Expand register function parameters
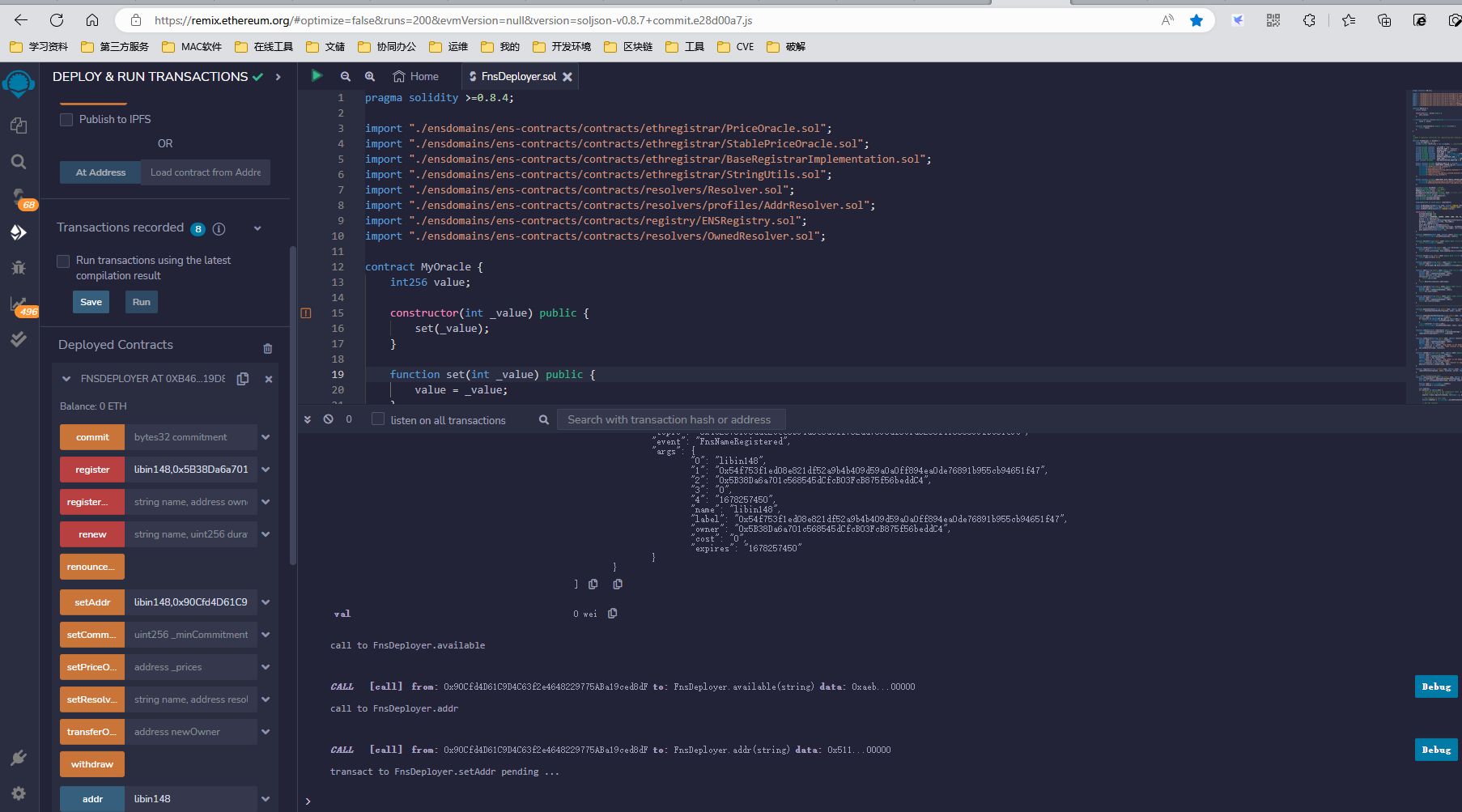The width and height of the screenshot is (1462, 812). pos(266,470)
